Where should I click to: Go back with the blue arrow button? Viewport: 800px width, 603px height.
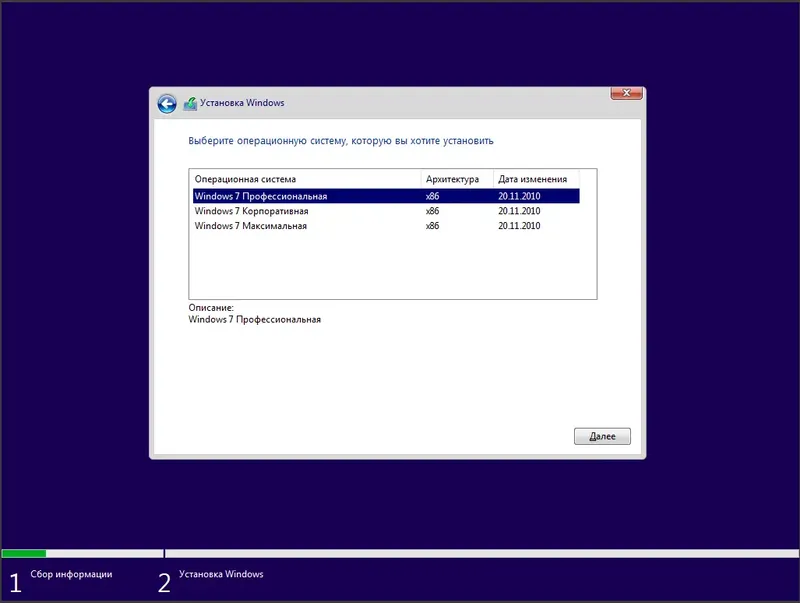coord(167,104)
